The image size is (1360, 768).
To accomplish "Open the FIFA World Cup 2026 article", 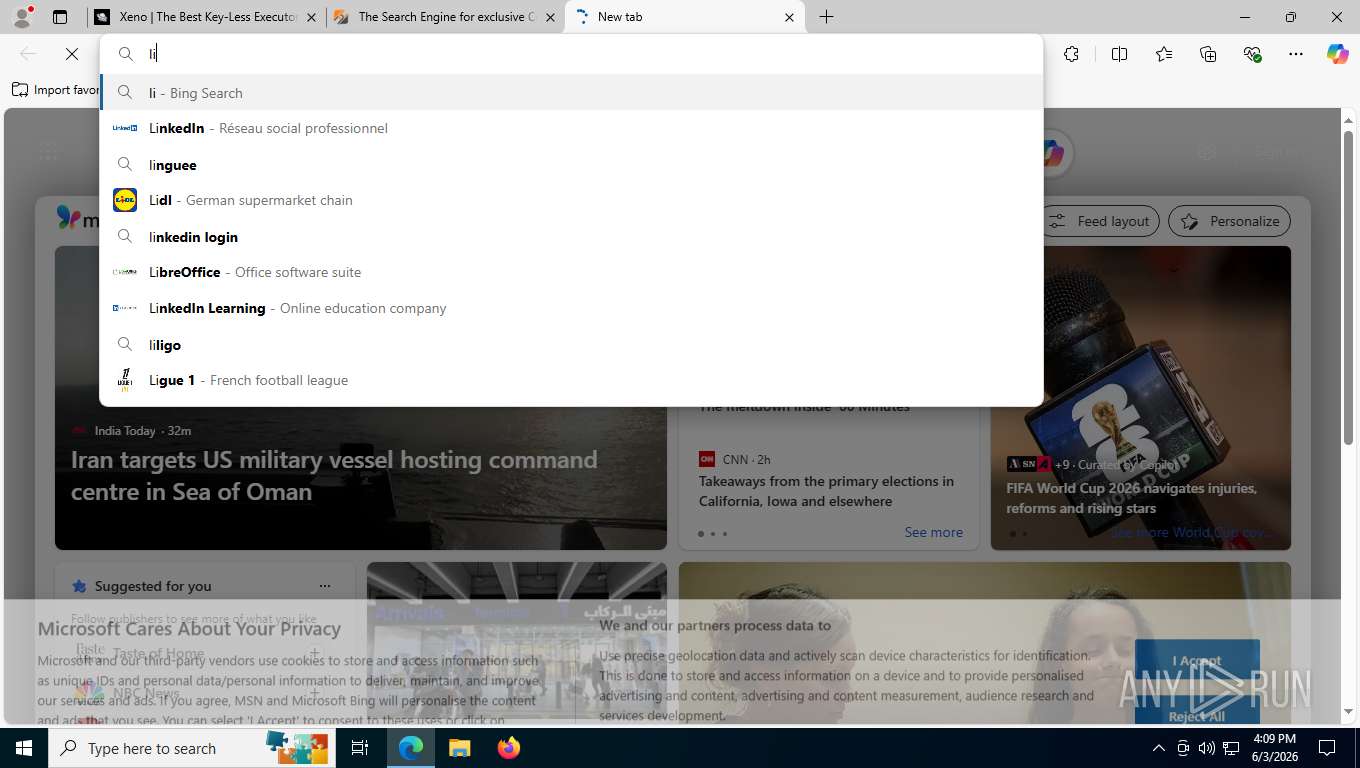I will (1131, 498).
